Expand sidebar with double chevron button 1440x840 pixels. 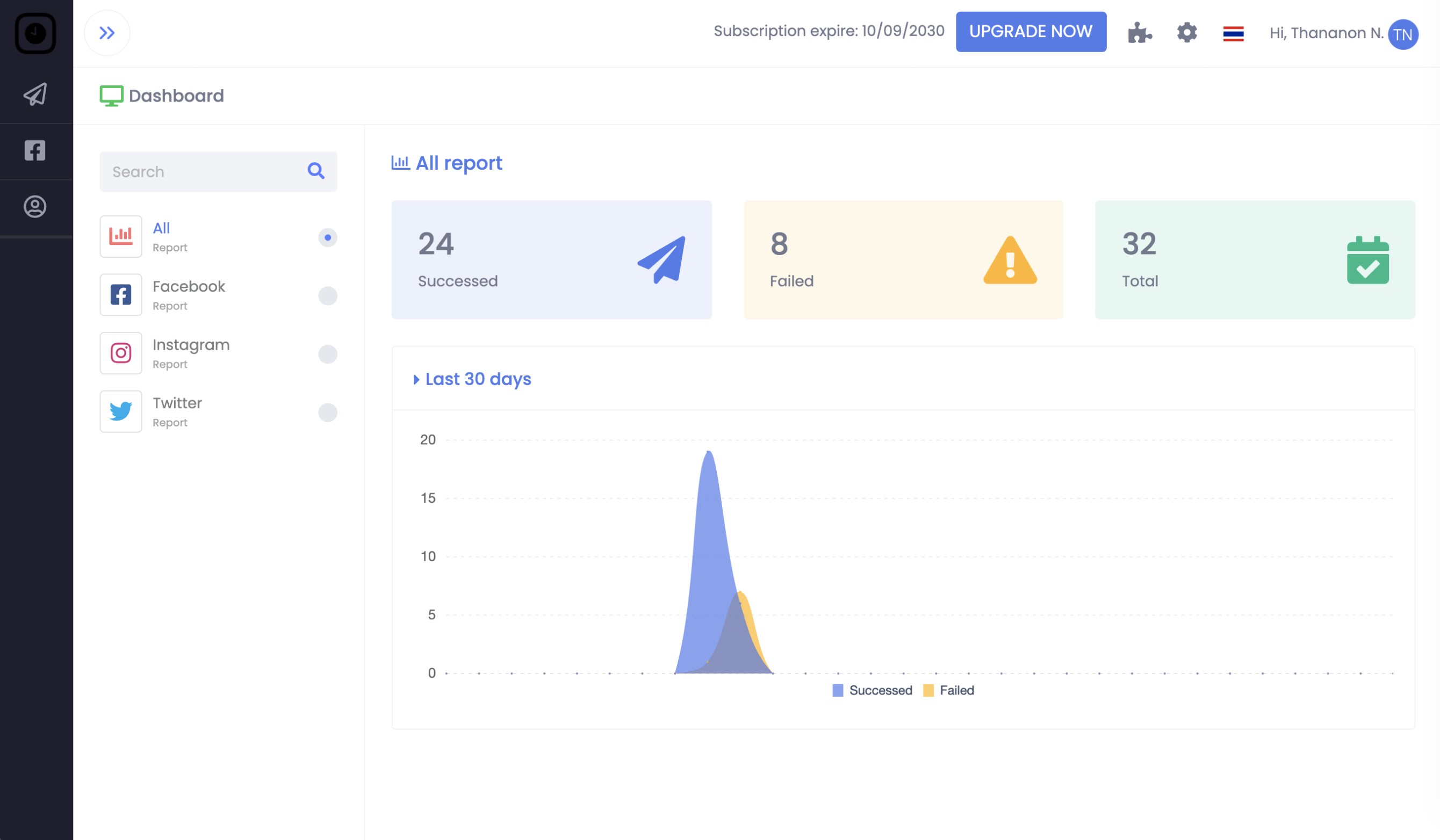tap(107, 33)
